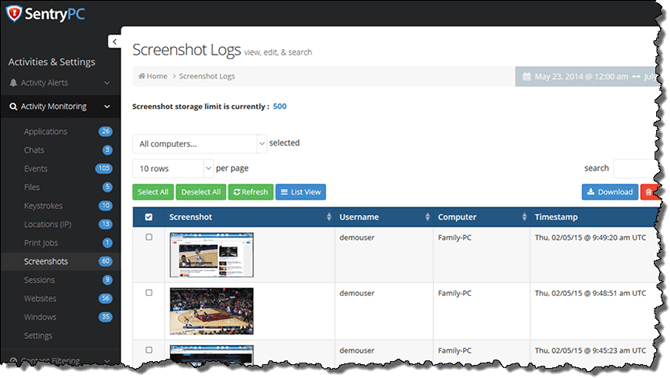The height and width of the screenshot is (378, 670).
Task: Sort by Computer column arrows
Action: [x=524, y=217]
